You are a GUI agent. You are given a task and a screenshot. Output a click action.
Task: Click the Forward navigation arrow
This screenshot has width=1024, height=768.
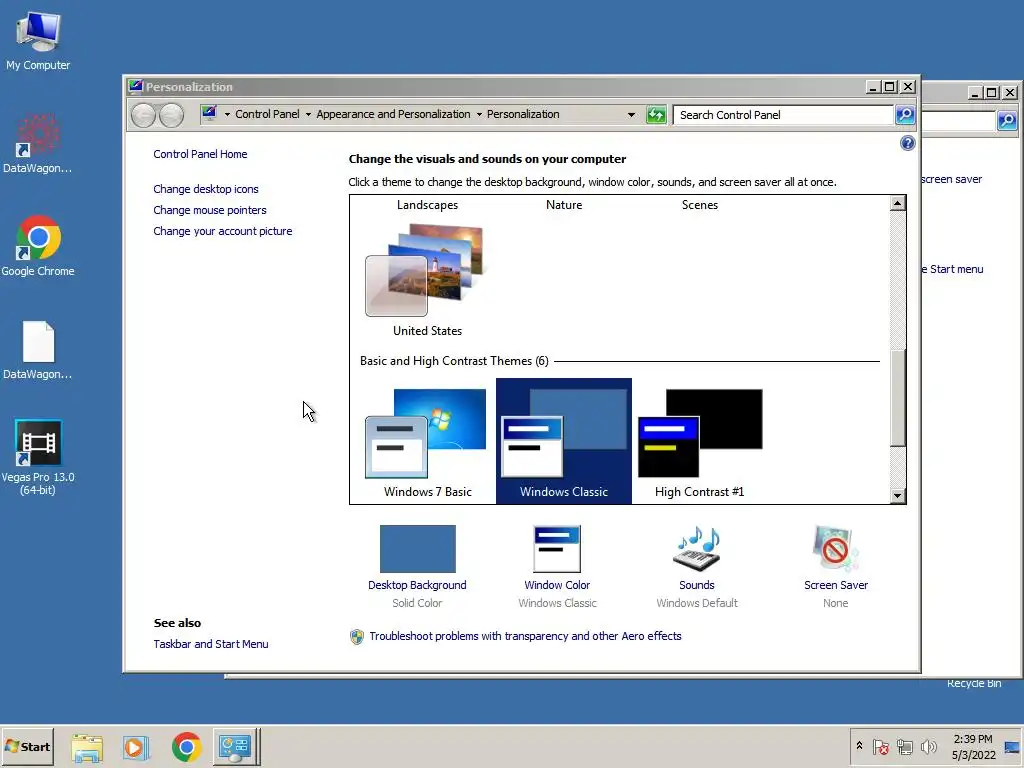(171, 115)
